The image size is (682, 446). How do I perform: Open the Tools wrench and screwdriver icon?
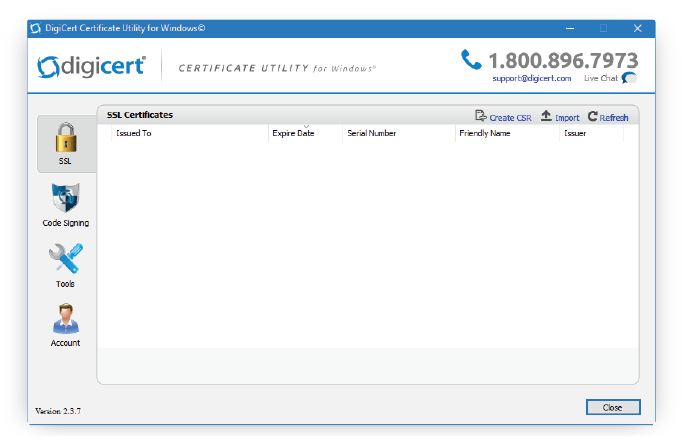point(66,258)
